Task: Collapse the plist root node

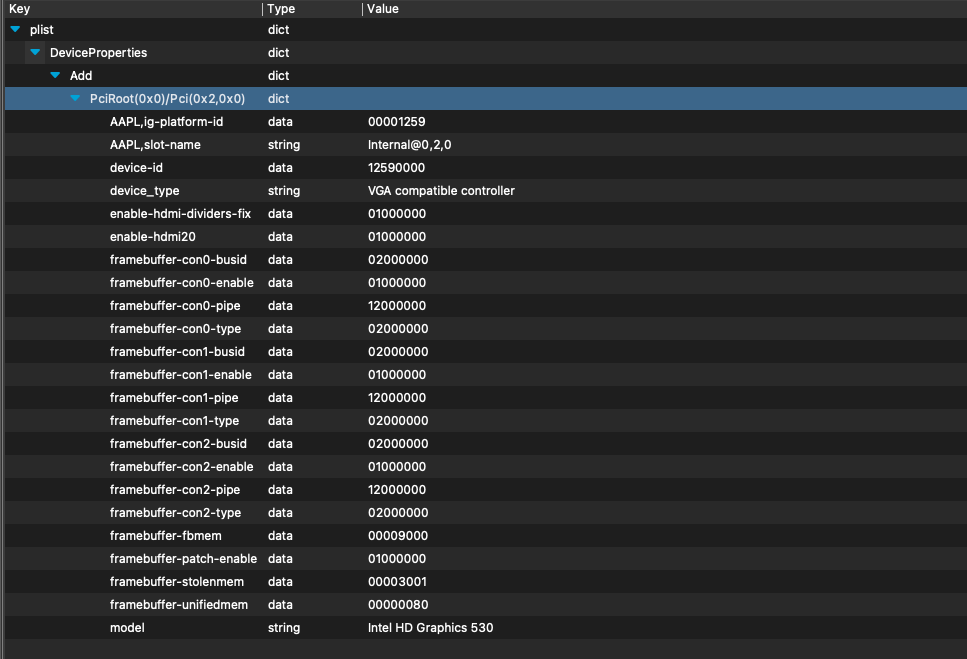Action: 15,29
